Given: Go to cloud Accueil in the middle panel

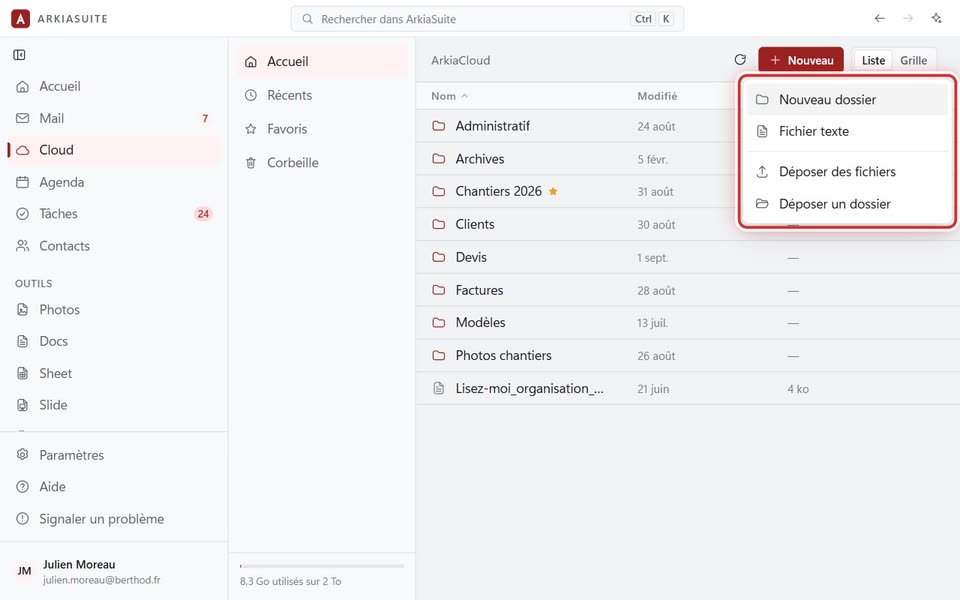Looking at the screenshot, I should coord(322,61).
